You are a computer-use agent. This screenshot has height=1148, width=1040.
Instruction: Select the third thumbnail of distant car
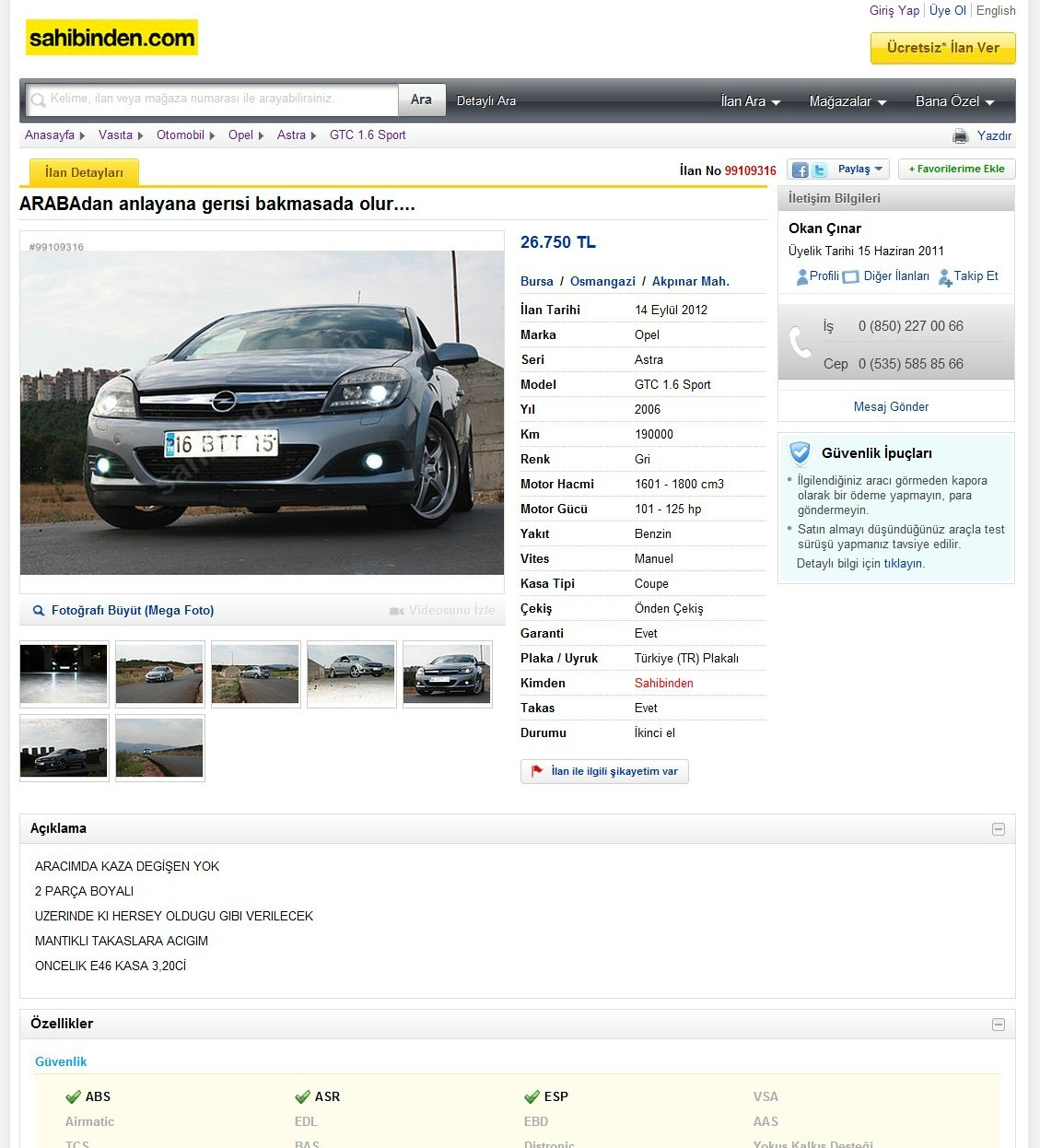(256, 674)
